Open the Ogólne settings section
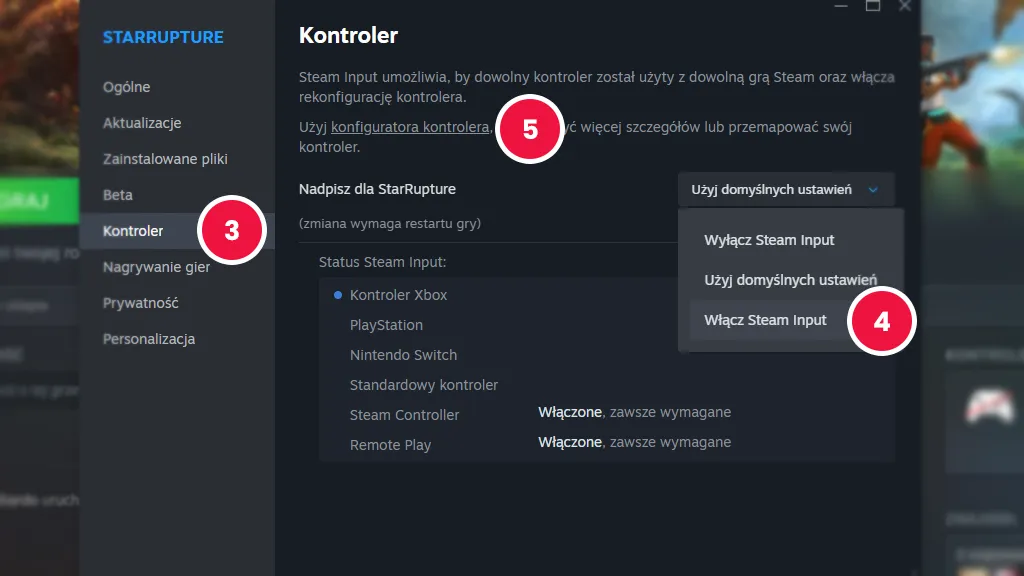 pos(126,87)
